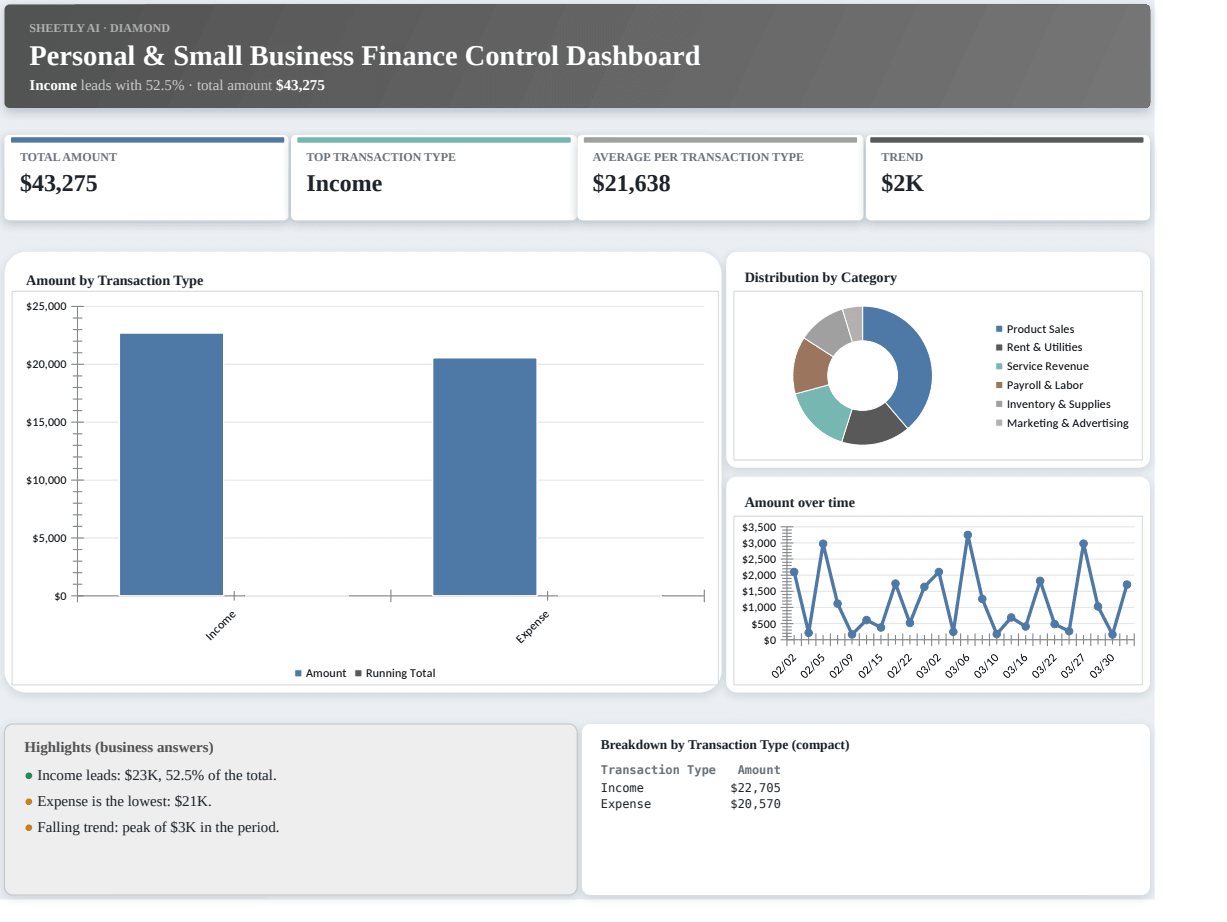
Task: Click the dashboard title heading
Action: point(364,55)
